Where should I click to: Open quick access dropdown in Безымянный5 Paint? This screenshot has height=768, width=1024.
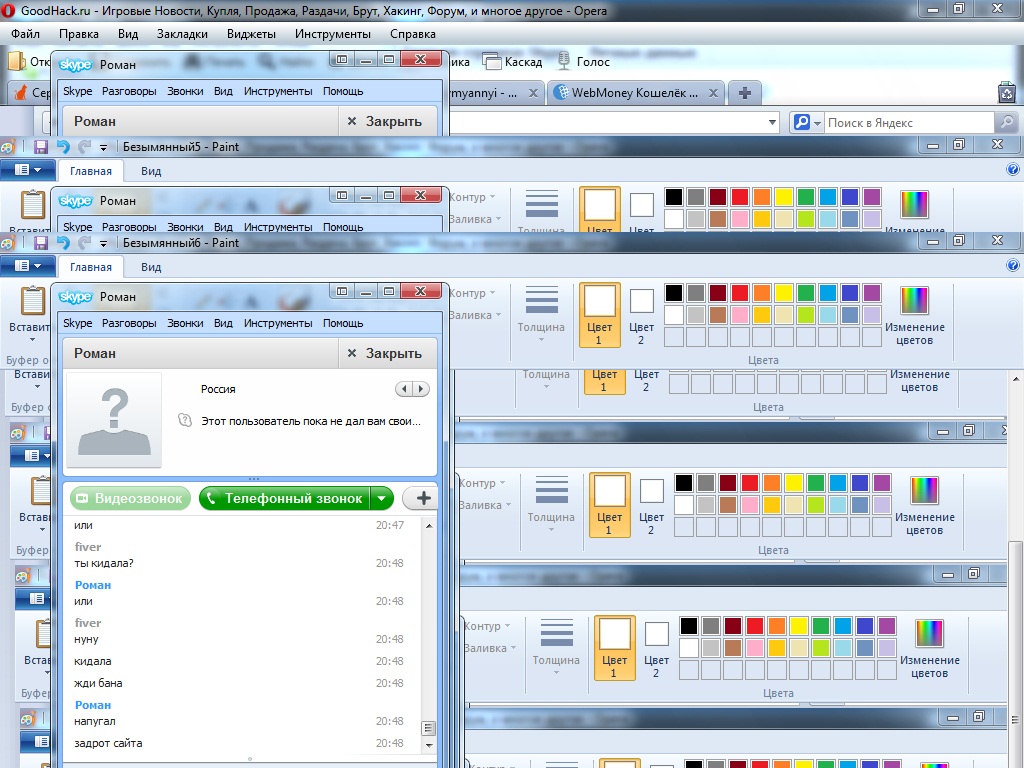(103, 148)
